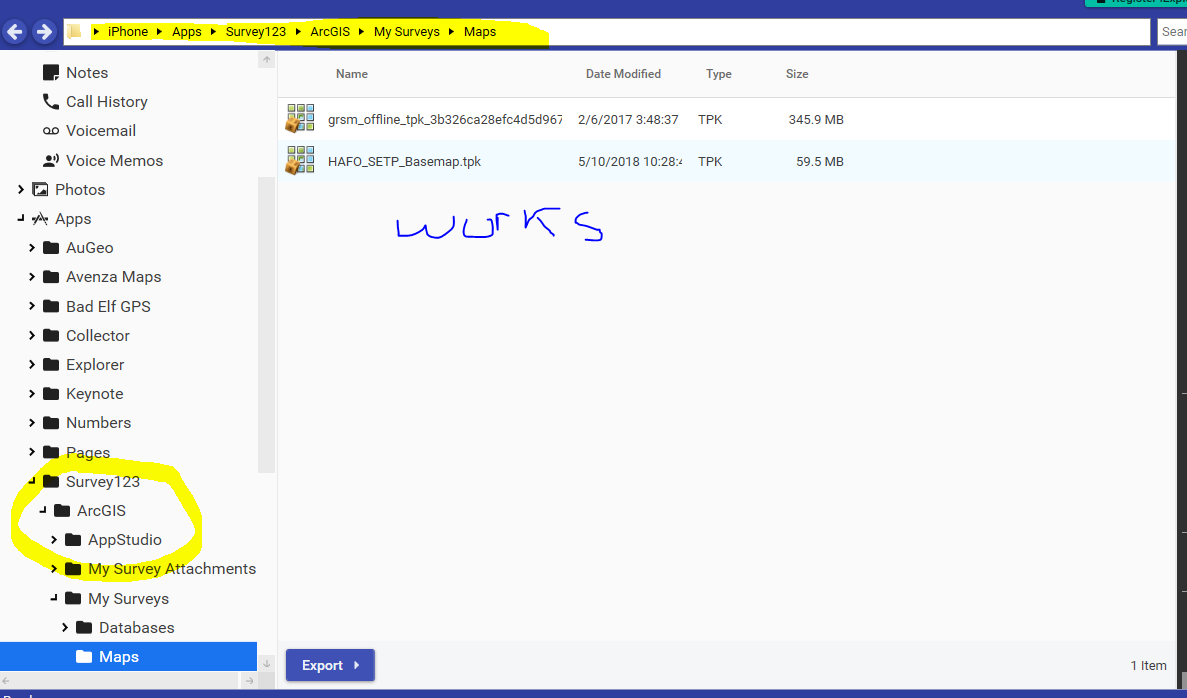This screenshot has width=1187, height=698.
Task: Click Maps in the breadcrumb path
Action: 480,32
